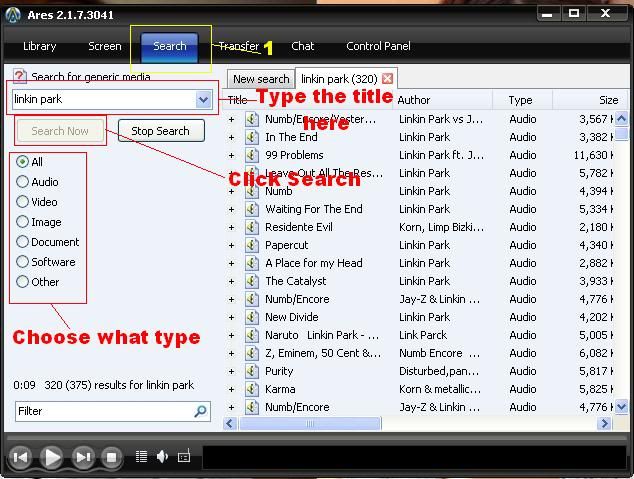Sort results by Type column header

coord(522,100)
